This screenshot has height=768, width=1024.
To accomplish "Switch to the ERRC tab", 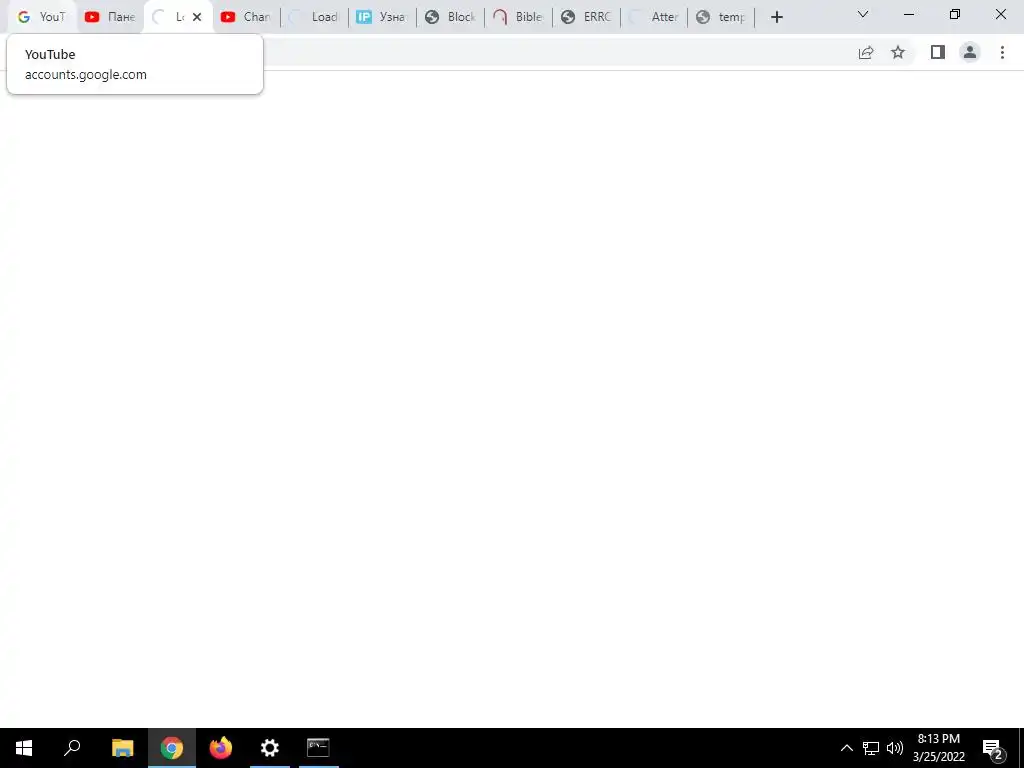I will 585,17.
